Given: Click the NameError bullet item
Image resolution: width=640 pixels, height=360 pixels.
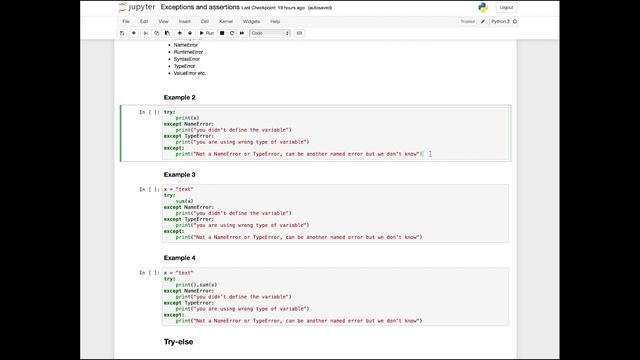Looking at the screenshot, I should (186, 45).
